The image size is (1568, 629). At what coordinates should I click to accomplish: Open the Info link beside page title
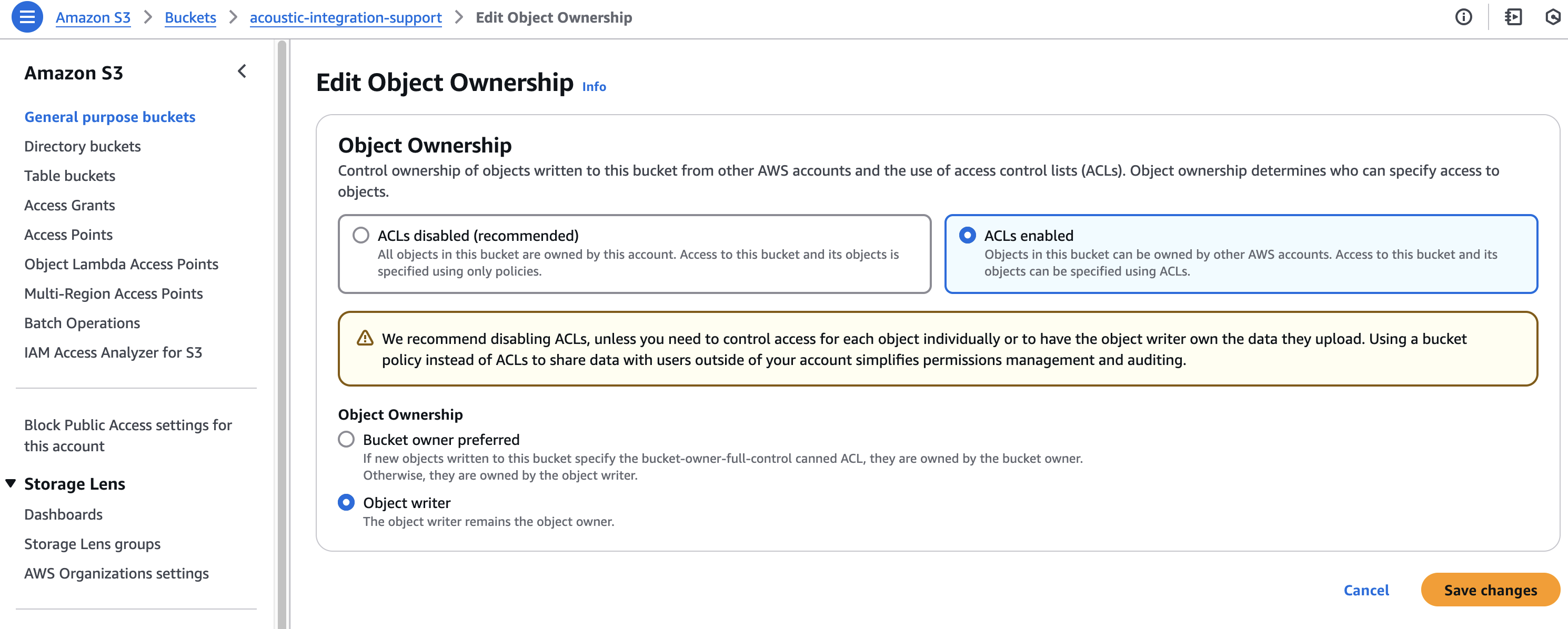[594, 87]
